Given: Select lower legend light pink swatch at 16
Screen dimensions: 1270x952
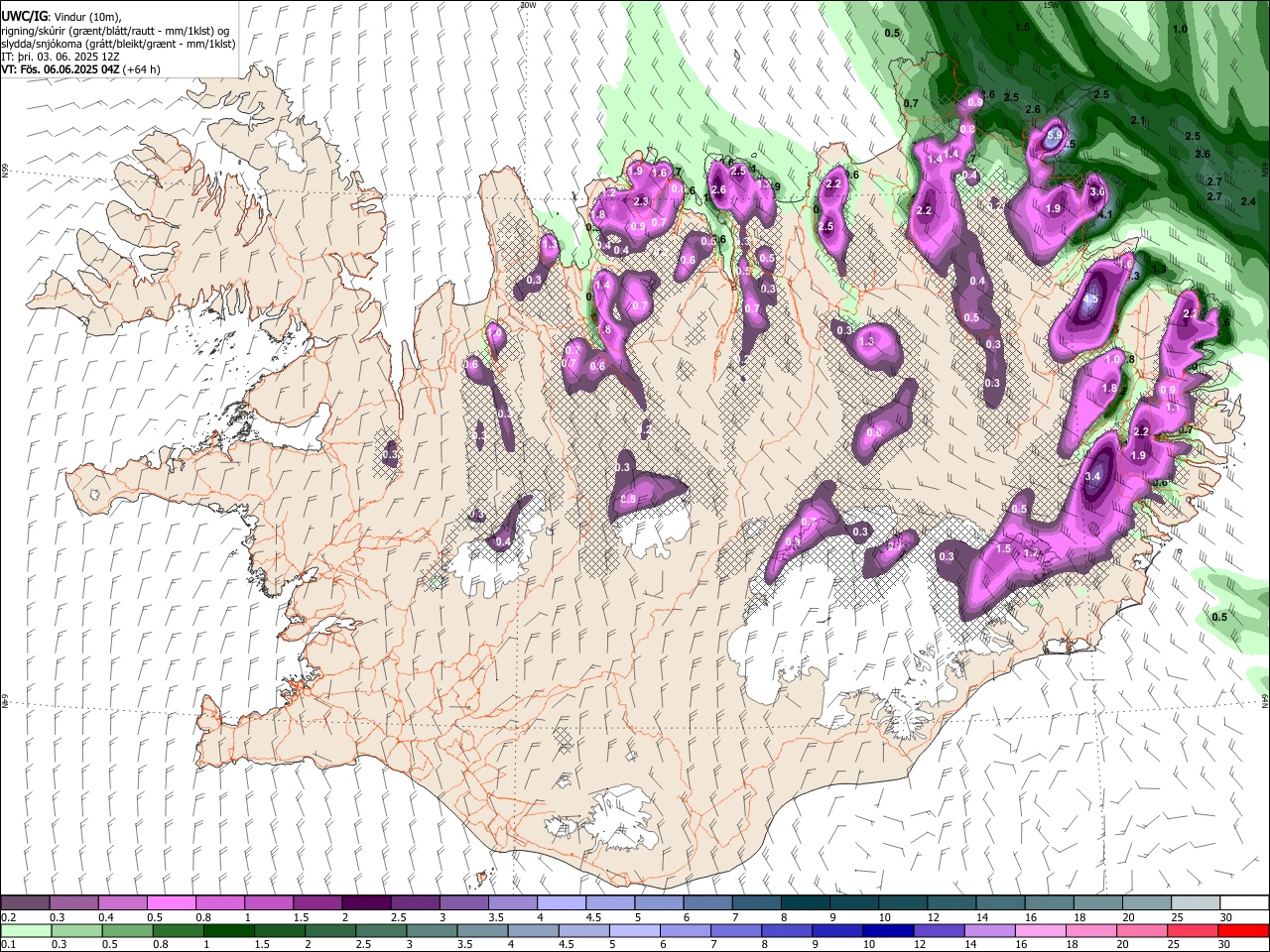Looking at the screenshot, I should [1039, 930].
